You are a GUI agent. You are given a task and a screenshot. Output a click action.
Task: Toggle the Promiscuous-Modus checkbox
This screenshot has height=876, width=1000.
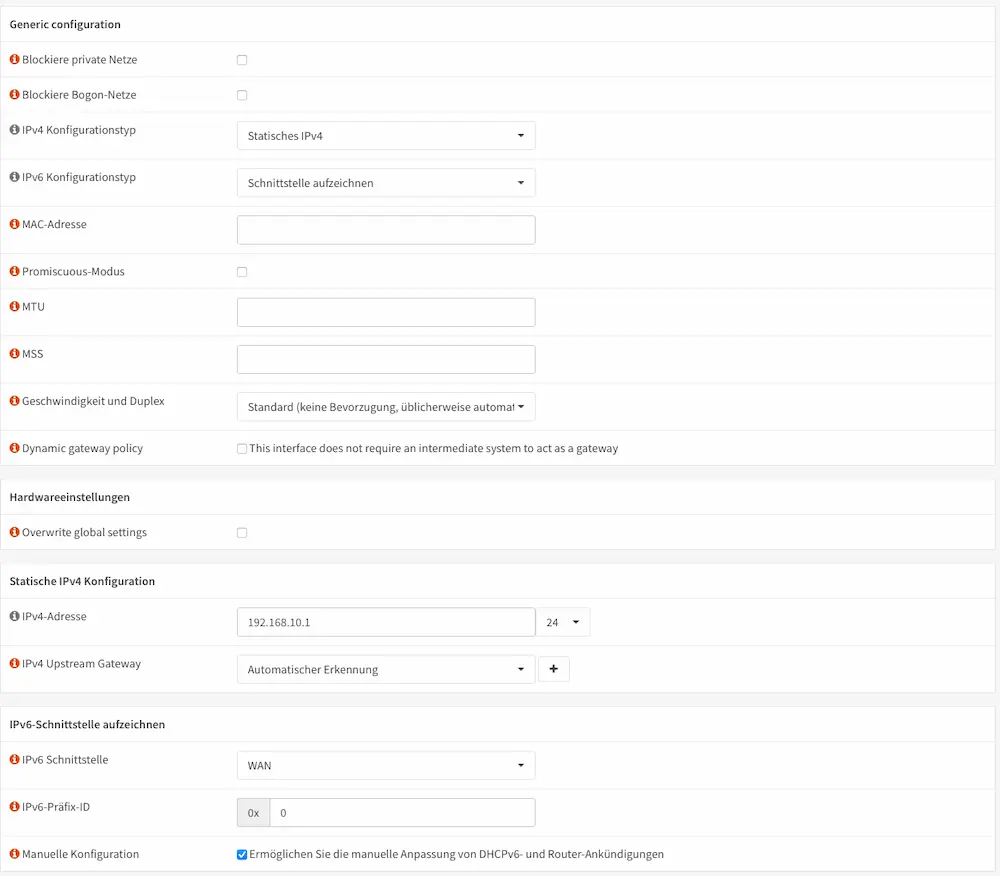tap(242, 272)
